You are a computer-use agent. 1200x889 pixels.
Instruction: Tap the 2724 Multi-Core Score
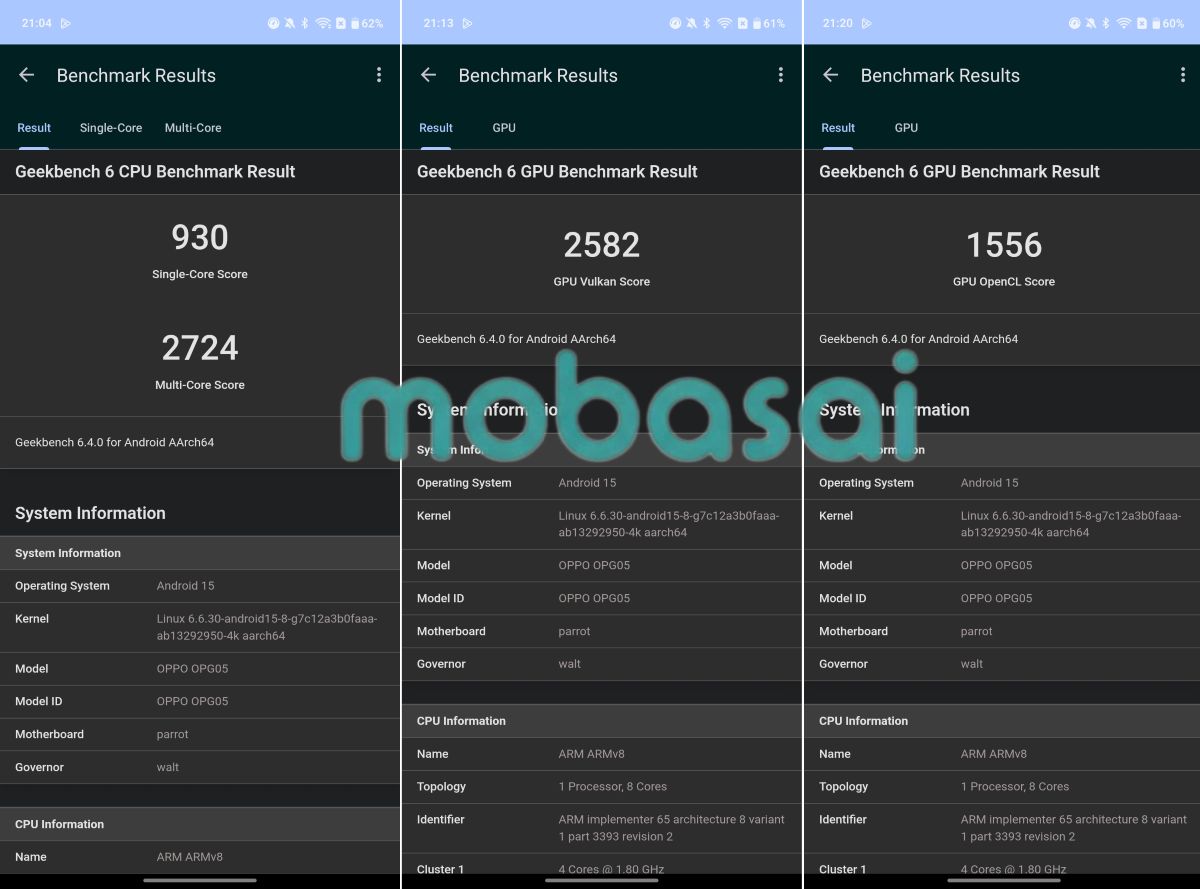pos(200,348)
